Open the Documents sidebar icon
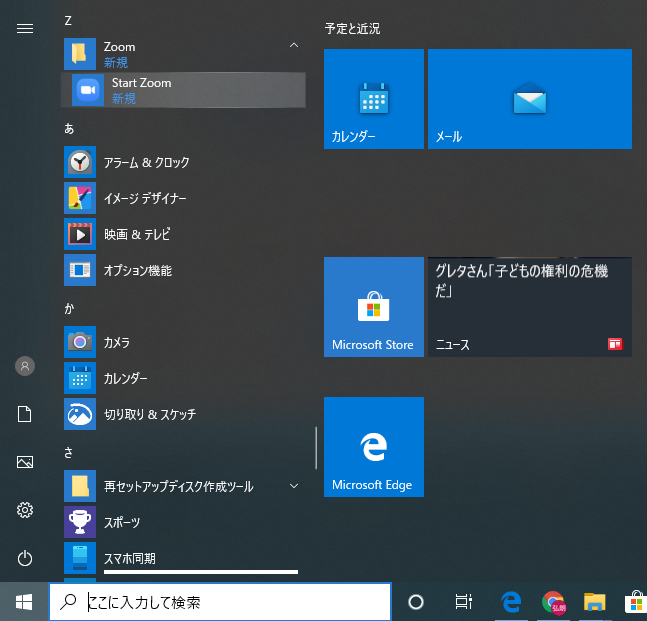The width and height of the screenshot is (647, 621). [x=25, y=414]
